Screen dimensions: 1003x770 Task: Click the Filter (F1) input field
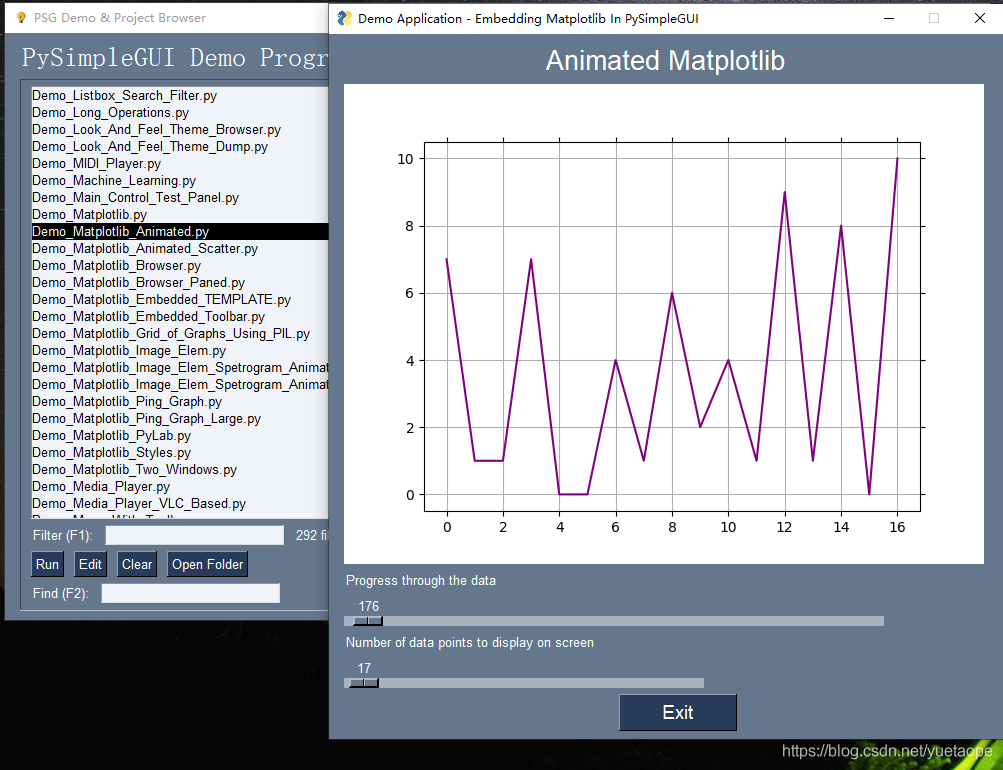click(x=194, y=535)
